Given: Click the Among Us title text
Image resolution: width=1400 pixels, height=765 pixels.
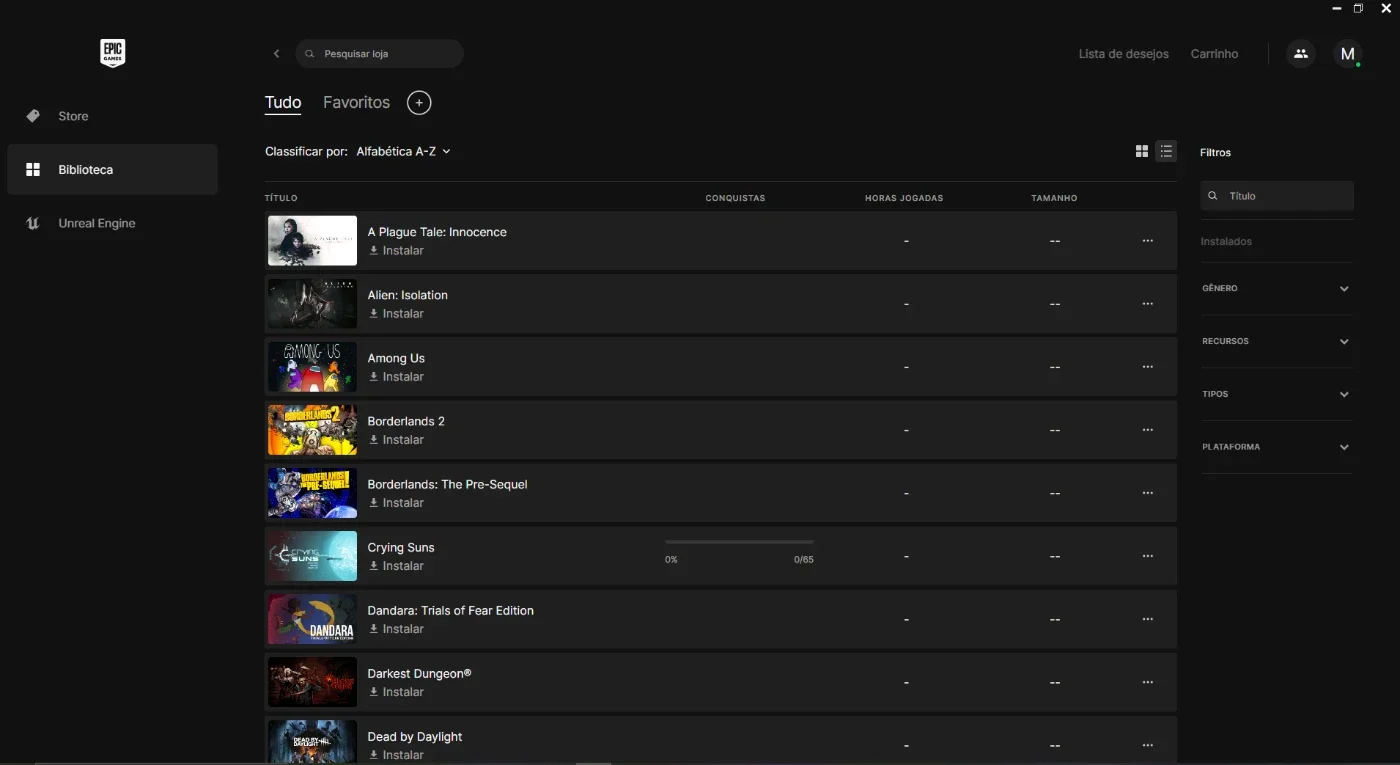Looking at the screenshot, I should click(396, 358).
